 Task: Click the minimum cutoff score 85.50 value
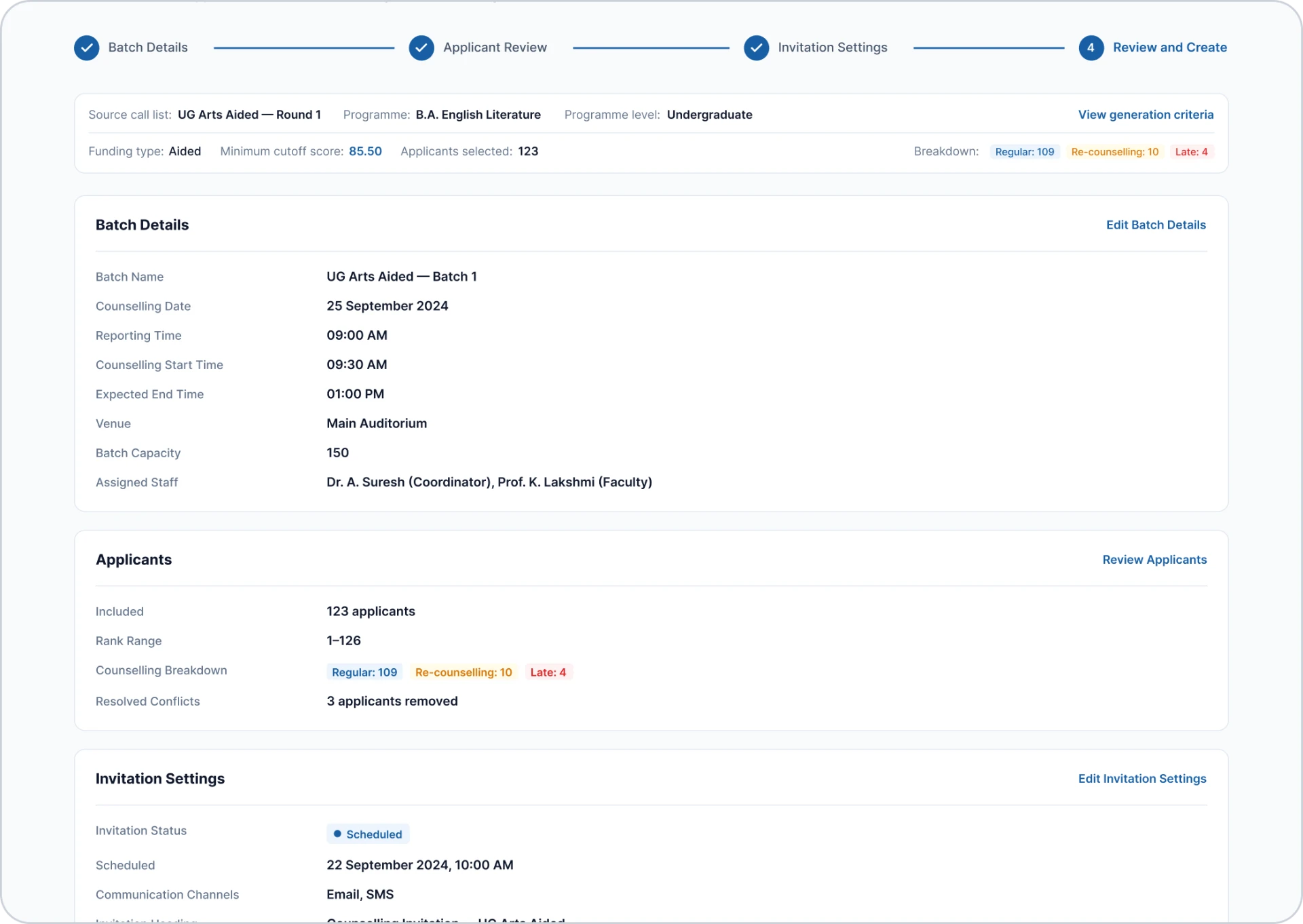click(x=365, y=151)
